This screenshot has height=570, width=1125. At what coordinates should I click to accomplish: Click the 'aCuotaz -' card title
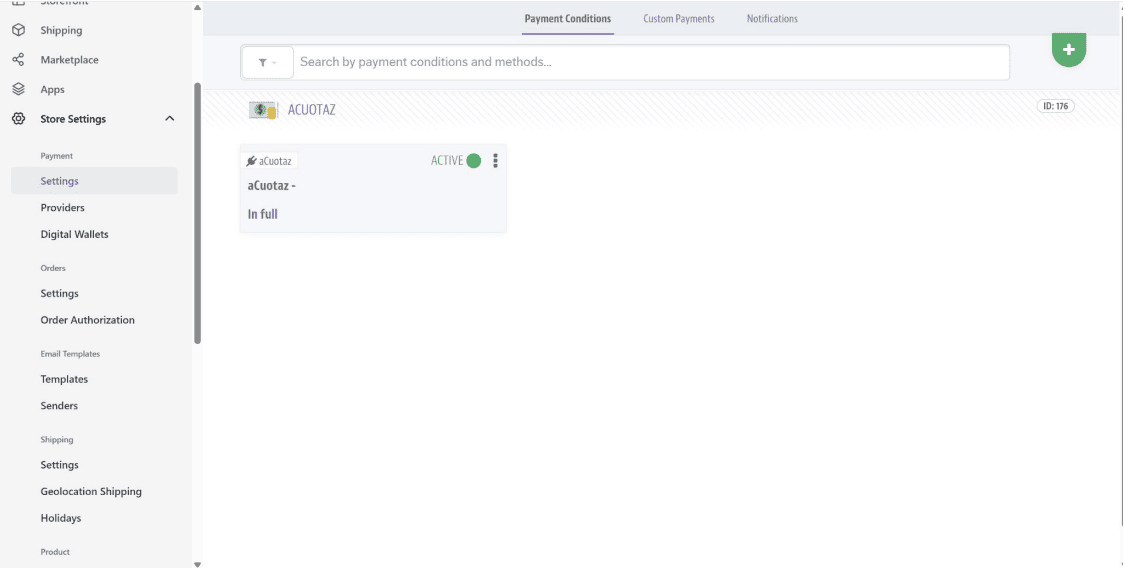(x=272, y=186)
